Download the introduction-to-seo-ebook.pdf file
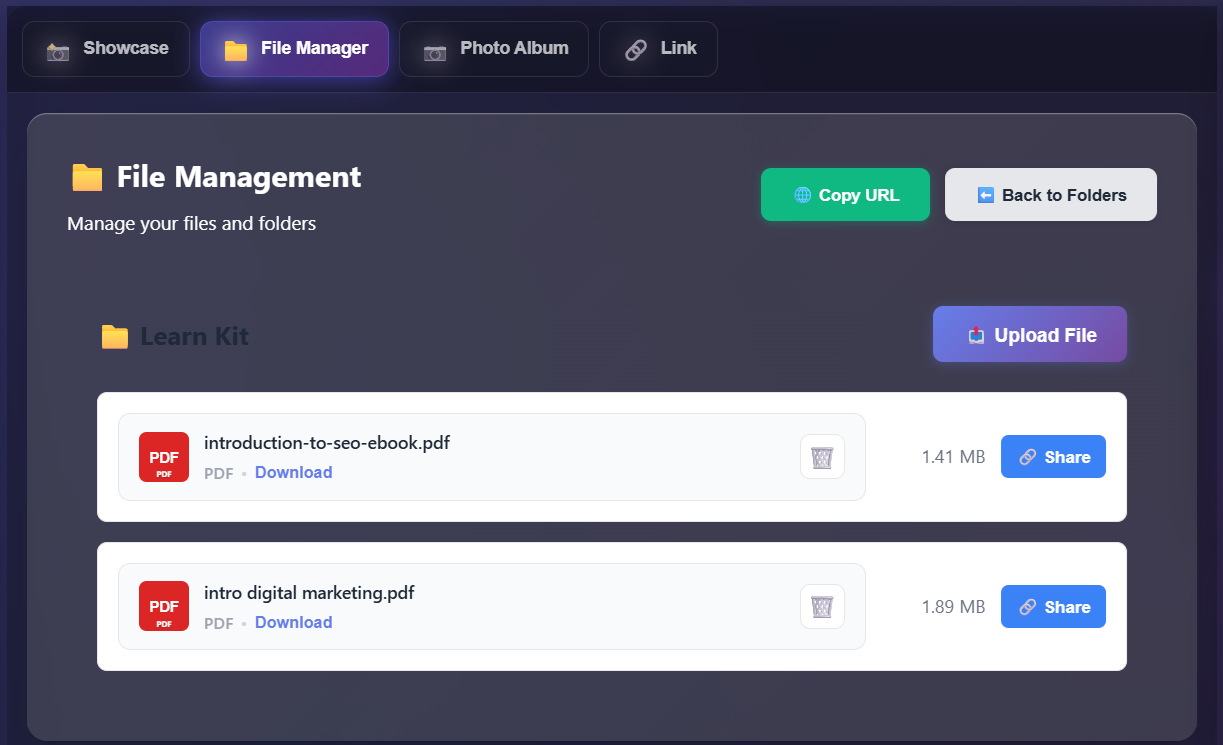The width and height of the screenshot is (1223, 745). point(293,472)
